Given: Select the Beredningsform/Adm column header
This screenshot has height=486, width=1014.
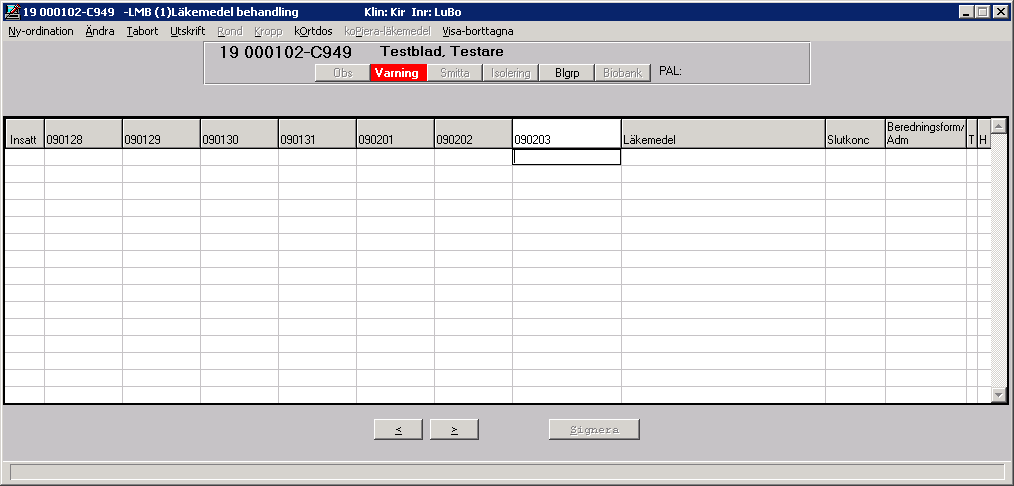Looking at the screenshot, I should (926, 134).
